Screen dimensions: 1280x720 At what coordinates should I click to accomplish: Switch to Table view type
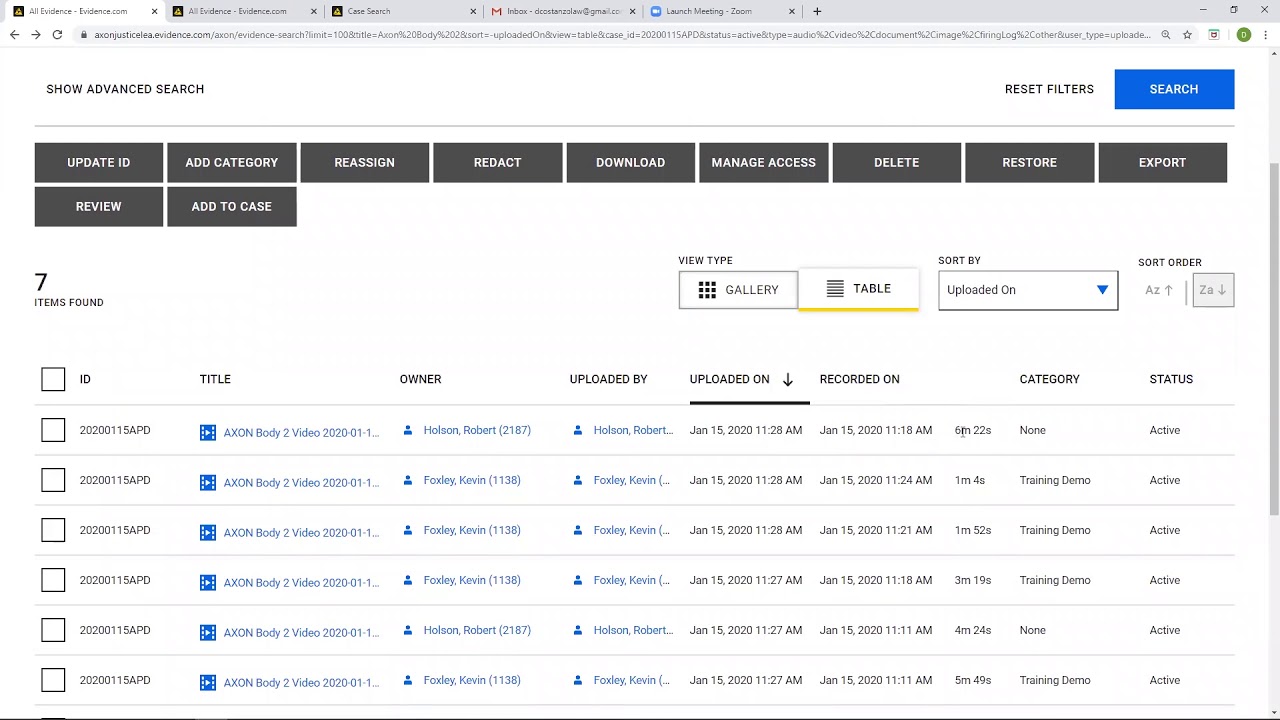[x=858, y=289]
